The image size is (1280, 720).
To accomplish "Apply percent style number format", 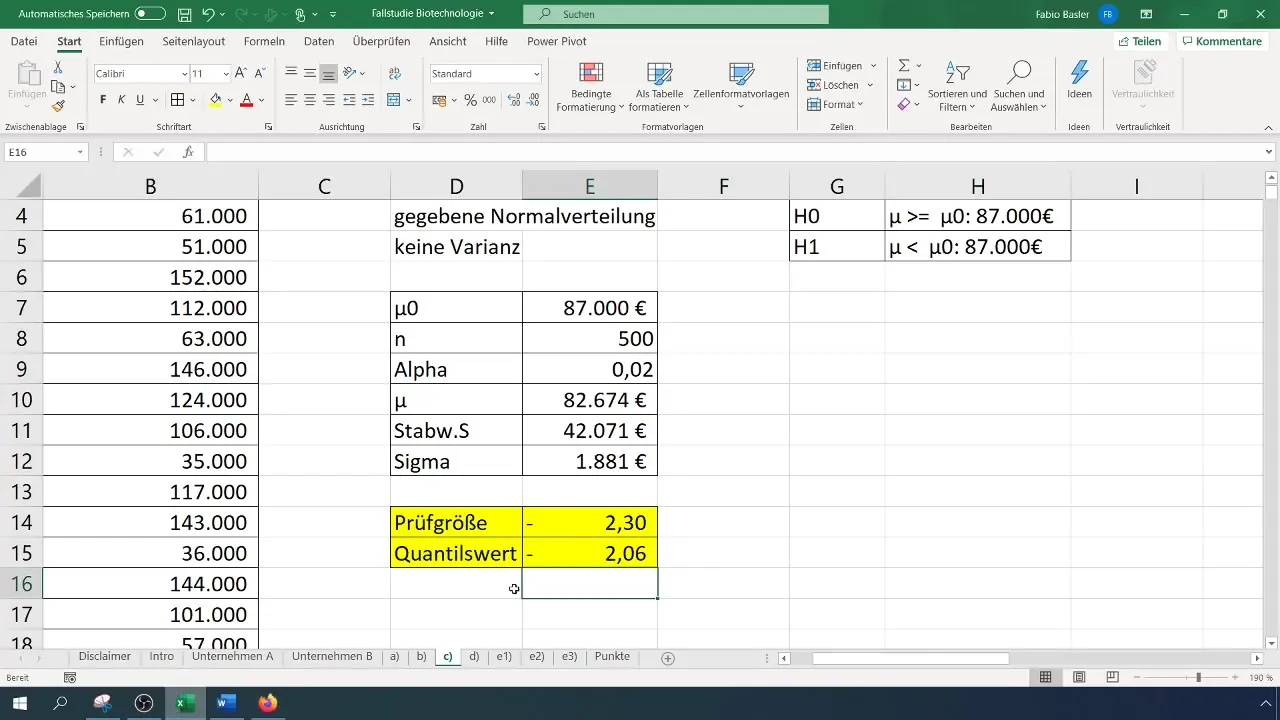I will pyautogui.click(x=470, y=100).
